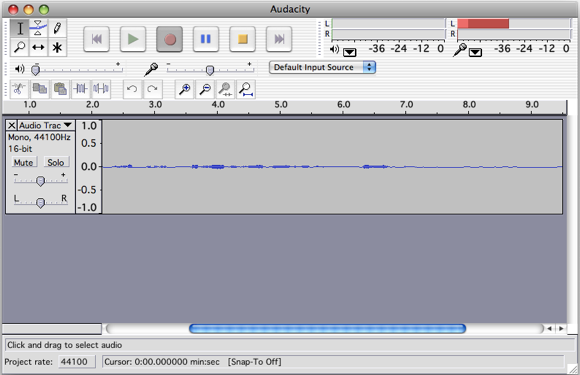Select the Multi-tool asterisk
The image size is (580, 375).
coord(57,47)
